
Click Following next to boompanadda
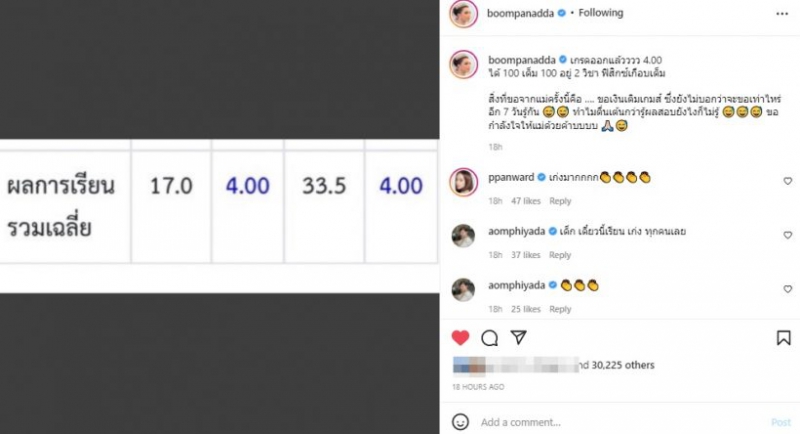[601, 13]
